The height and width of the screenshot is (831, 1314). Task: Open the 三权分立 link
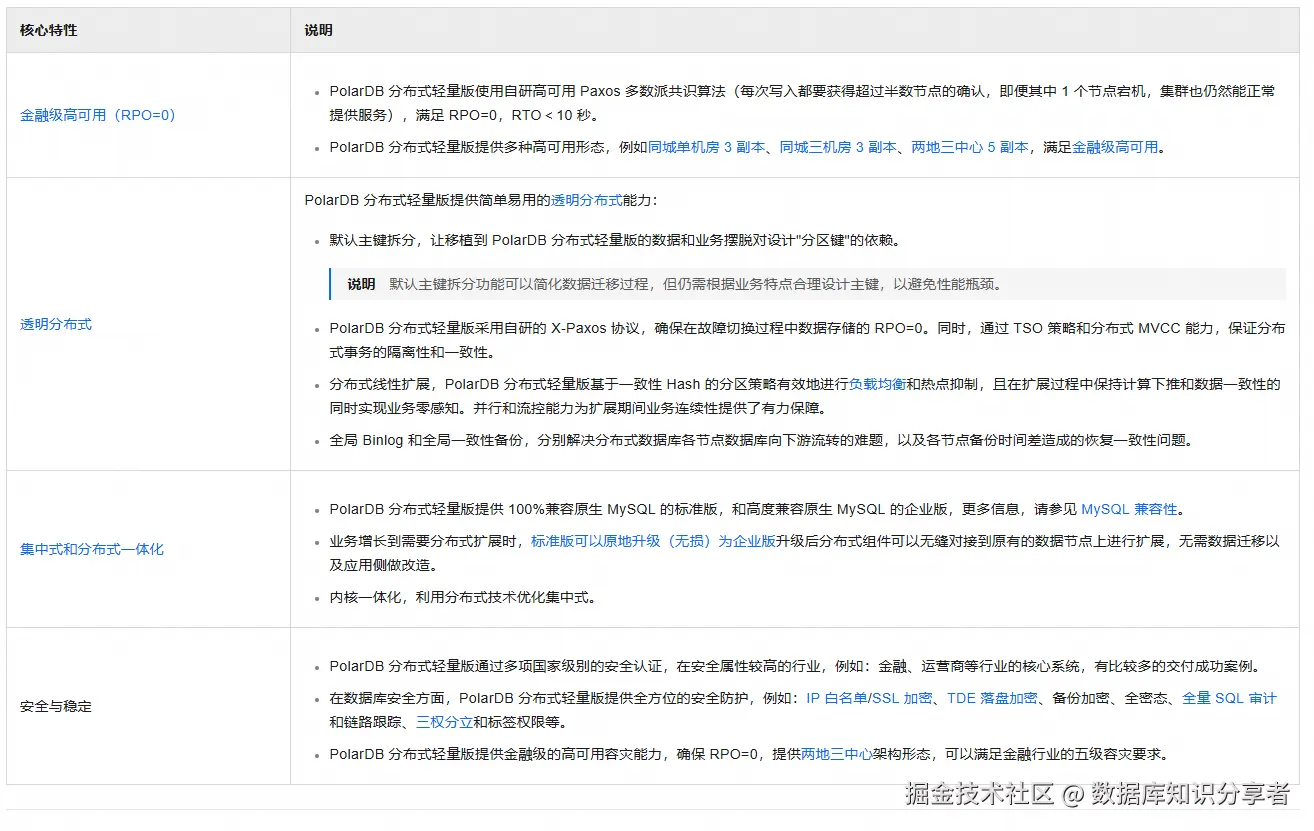tap(444, 722)
